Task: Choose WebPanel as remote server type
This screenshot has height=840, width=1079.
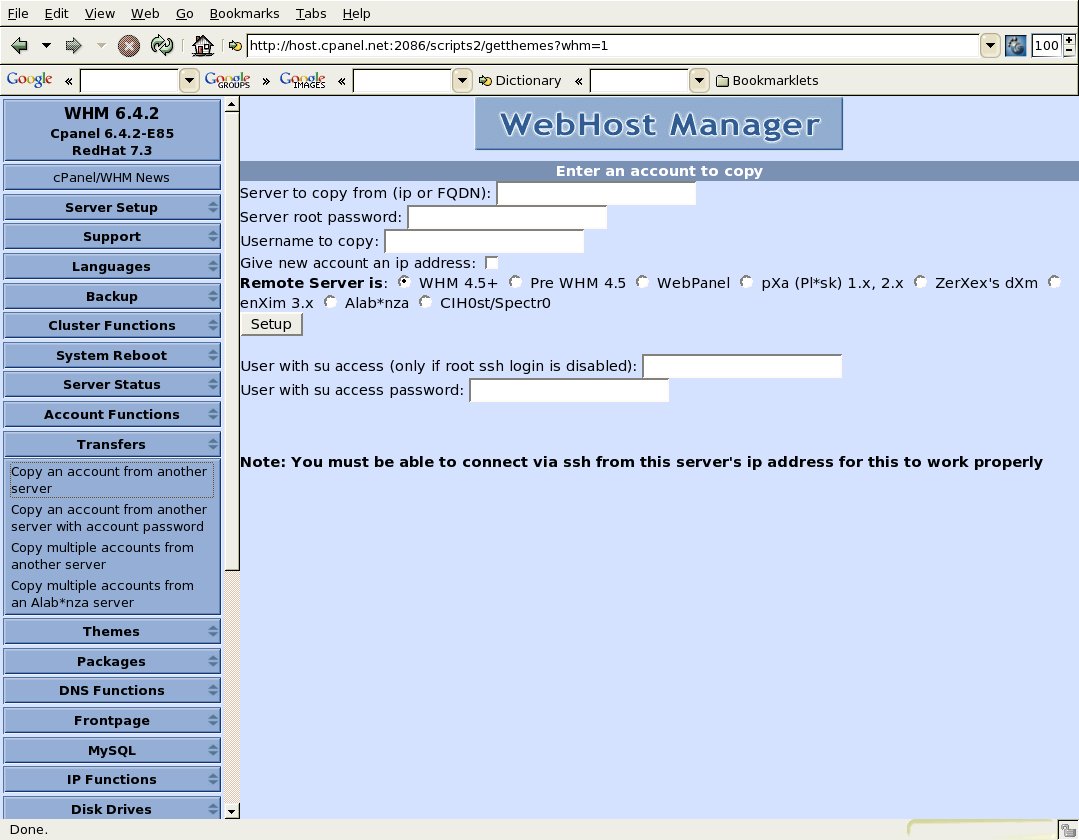Action: (643, 282)
